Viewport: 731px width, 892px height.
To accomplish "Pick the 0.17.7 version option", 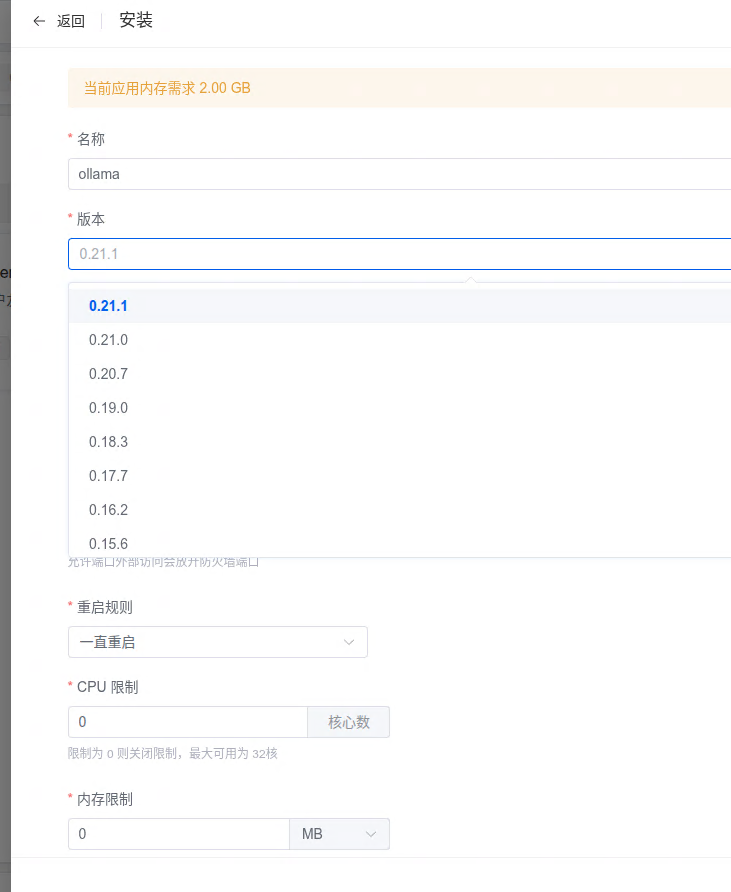I will coord(108,476).
